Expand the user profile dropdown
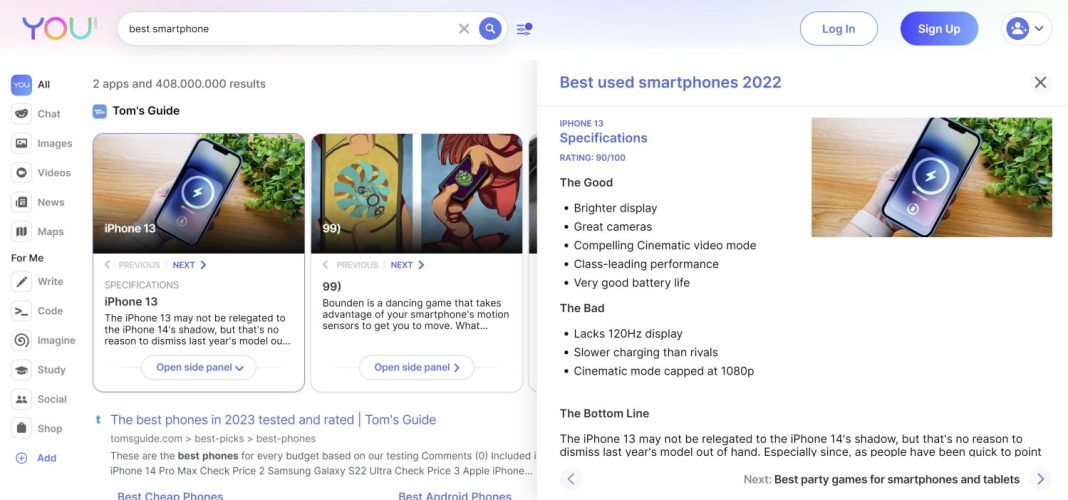Viewport: 1068px width, 500px height. pyautogui.click(x=1027, y=29)
